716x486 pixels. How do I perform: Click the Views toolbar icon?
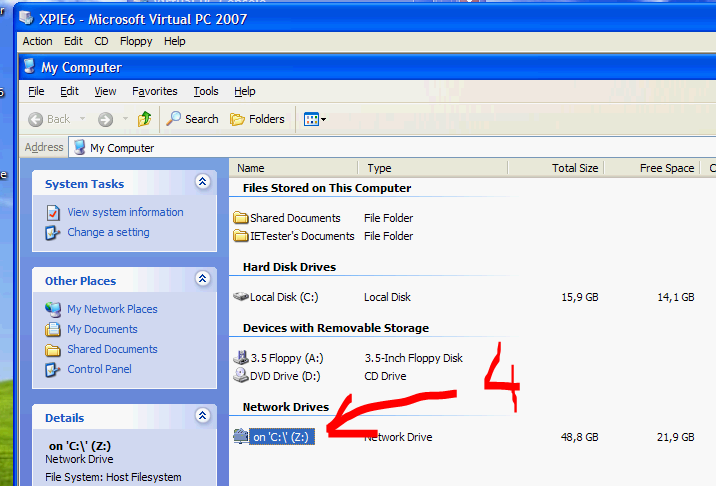[311, 120]
